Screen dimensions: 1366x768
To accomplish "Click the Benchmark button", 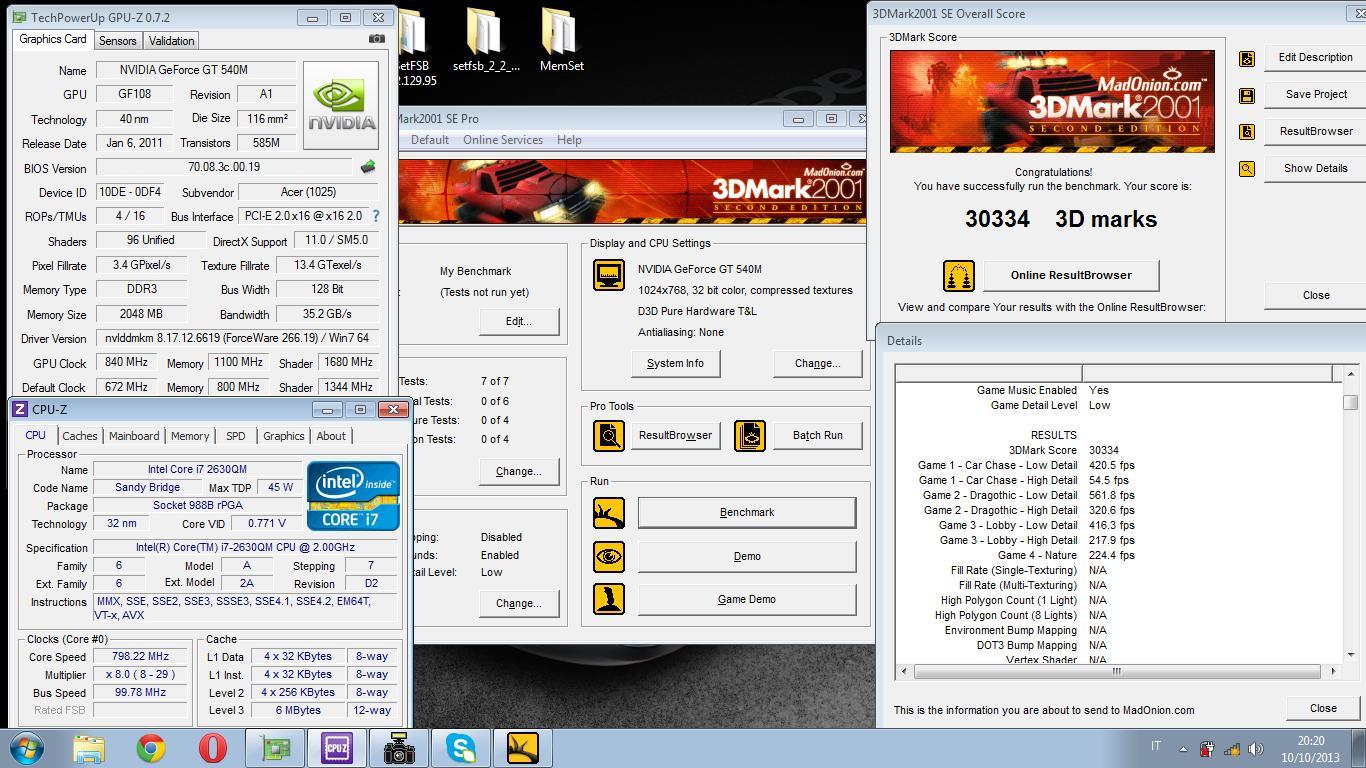I will [747, 512].
